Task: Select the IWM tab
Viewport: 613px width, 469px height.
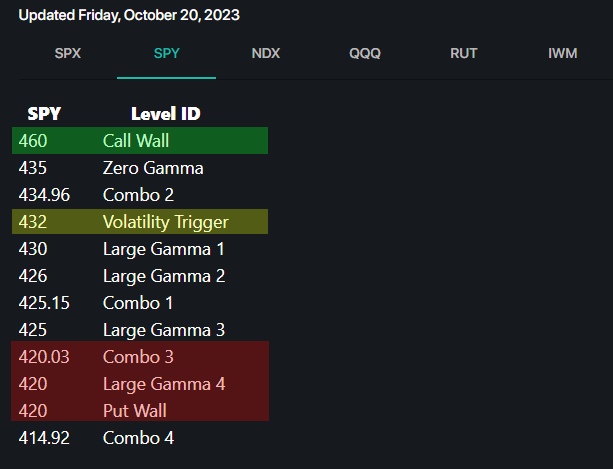Action: (x=563, y=53)
